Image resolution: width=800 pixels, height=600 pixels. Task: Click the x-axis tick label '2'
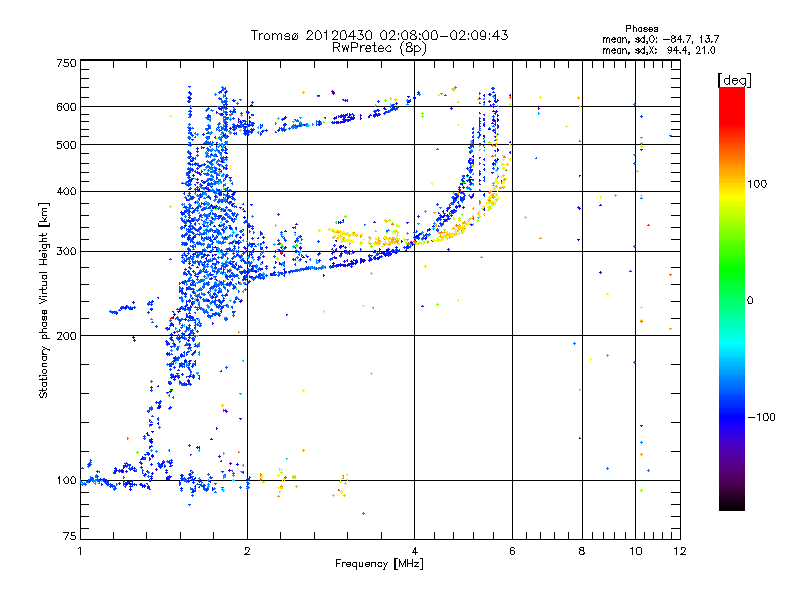[x=247, y=551]
